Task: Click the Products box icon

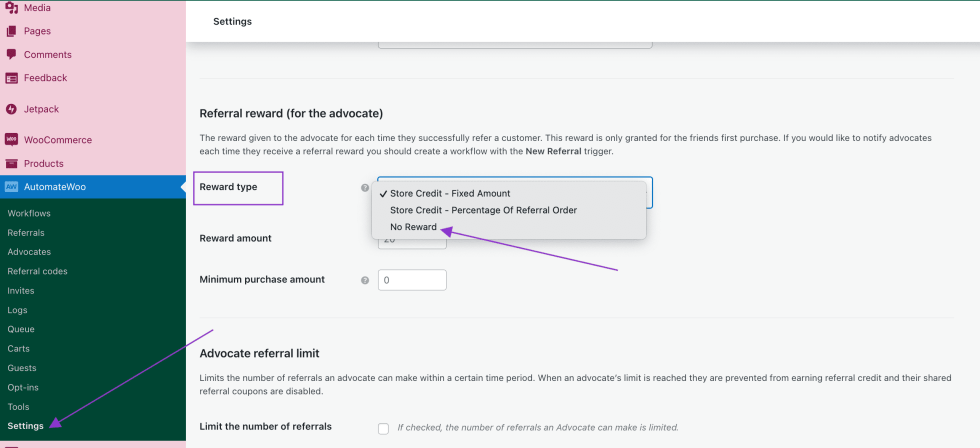Action: pos(12,163)
